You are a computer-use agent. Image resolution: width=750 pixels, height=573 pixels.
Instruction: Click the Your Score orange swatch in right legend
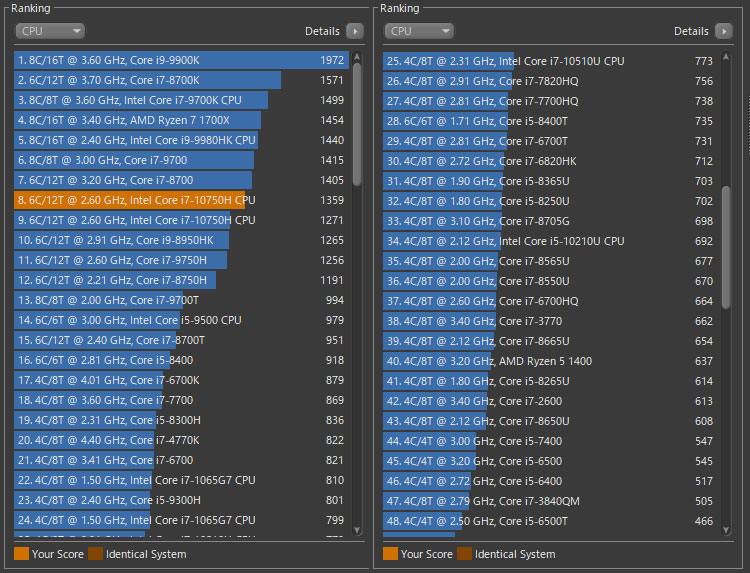point(390,554)
